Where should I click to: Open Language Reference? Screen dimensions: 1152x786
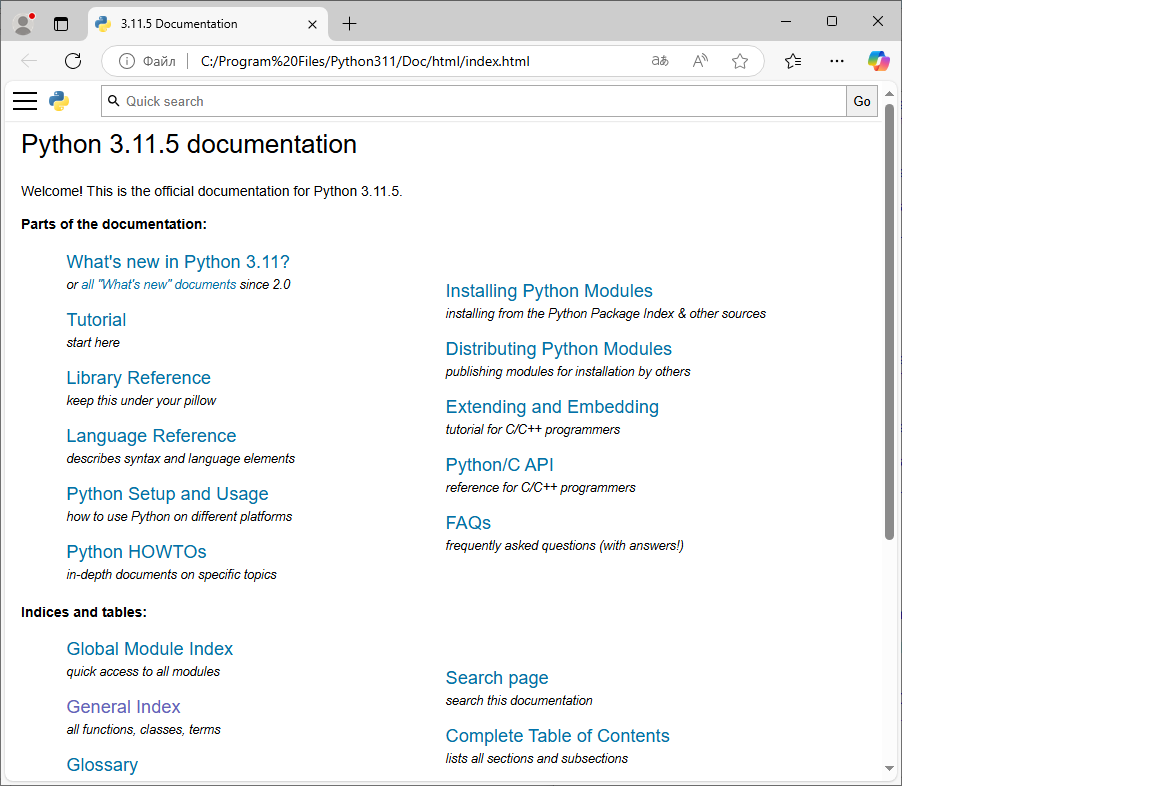click(151, 436)
